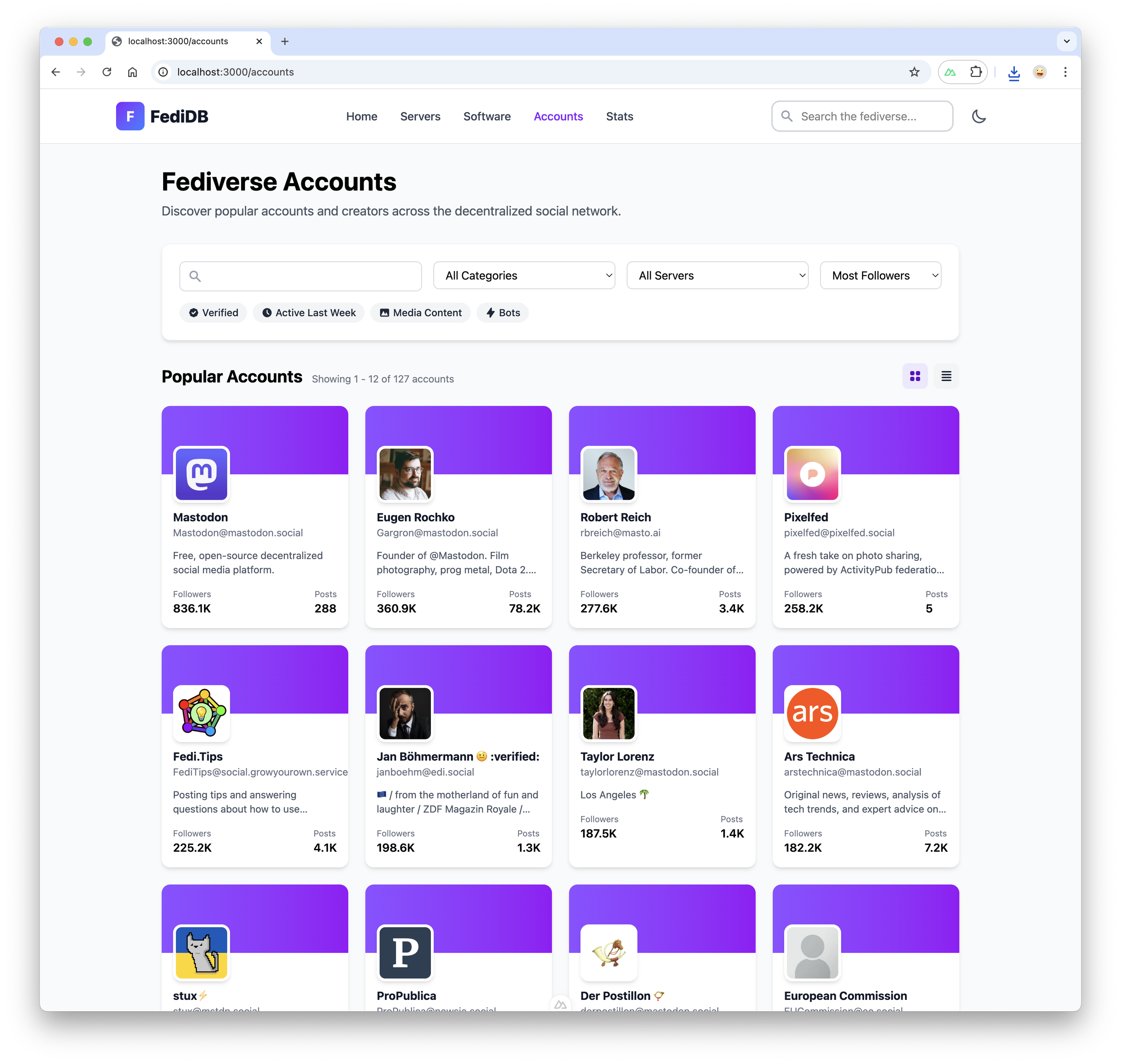Open Eugen Rochko's avatar
The image size is (1121, 1064).
pyautogui.click(x=405, y=474)
